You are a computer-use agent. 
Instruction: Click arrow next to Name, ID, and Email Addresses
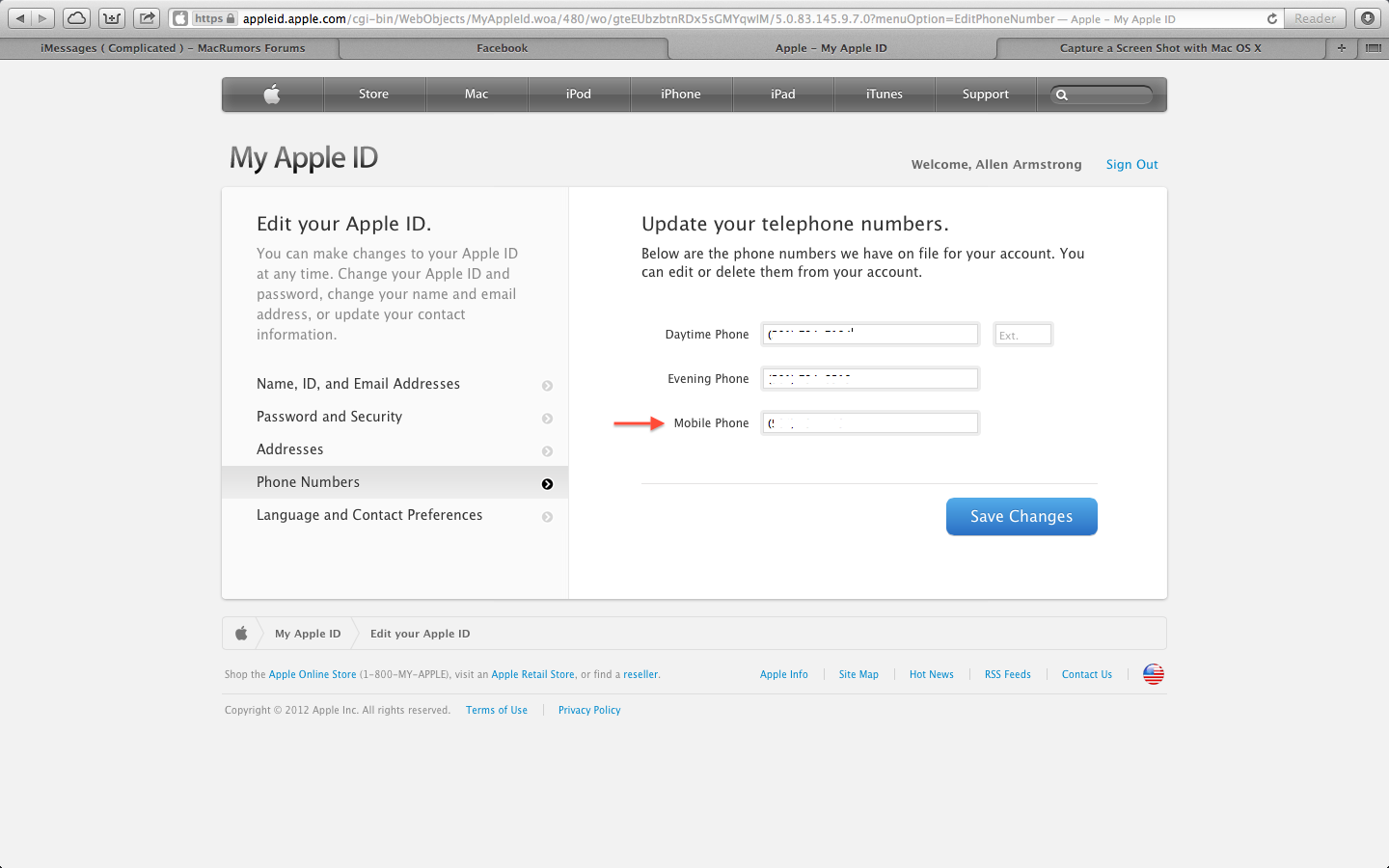(x=547, y=386)
